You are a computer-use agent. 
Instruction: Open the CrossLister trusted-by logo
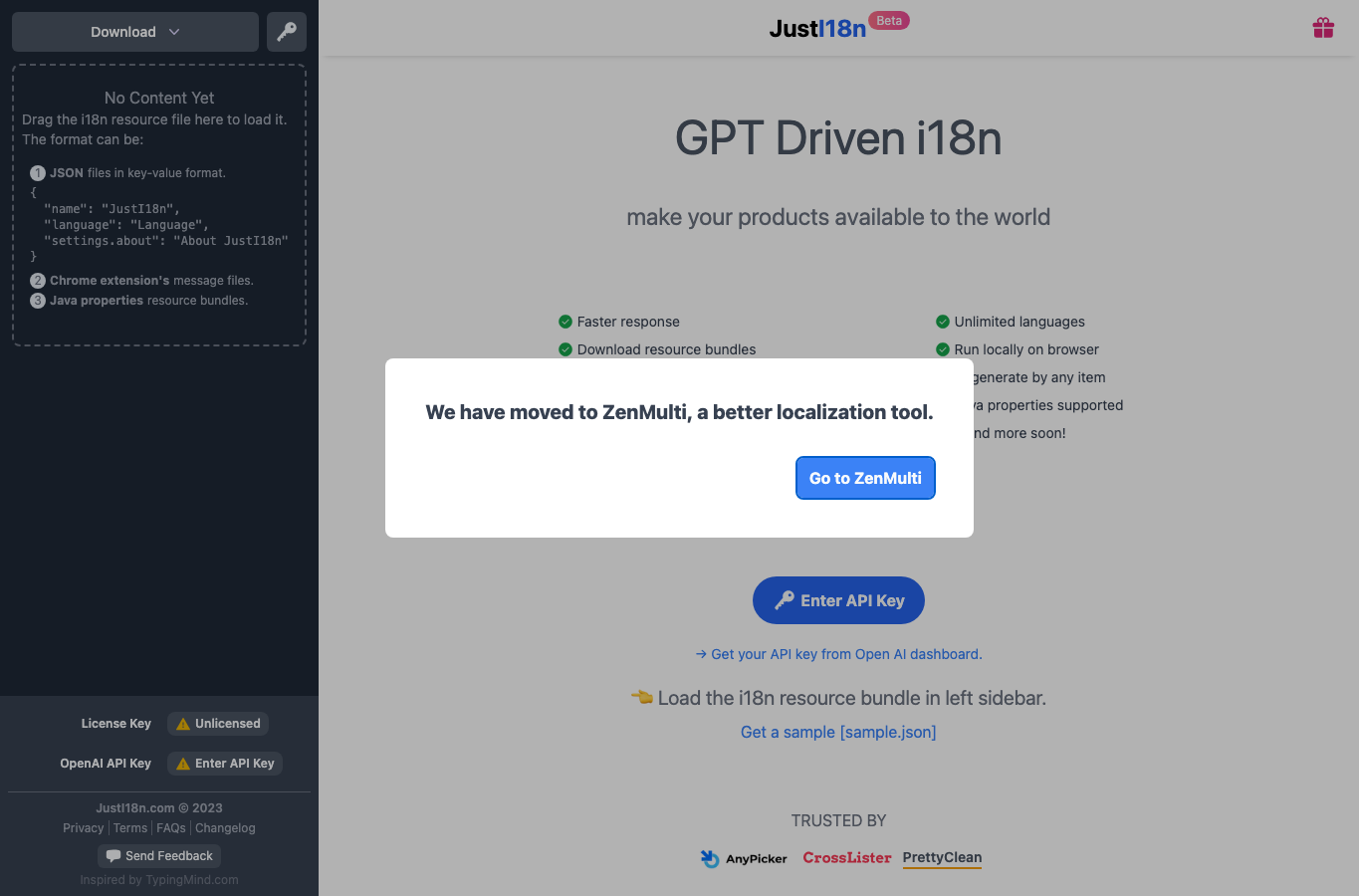(x=847, y=857)
